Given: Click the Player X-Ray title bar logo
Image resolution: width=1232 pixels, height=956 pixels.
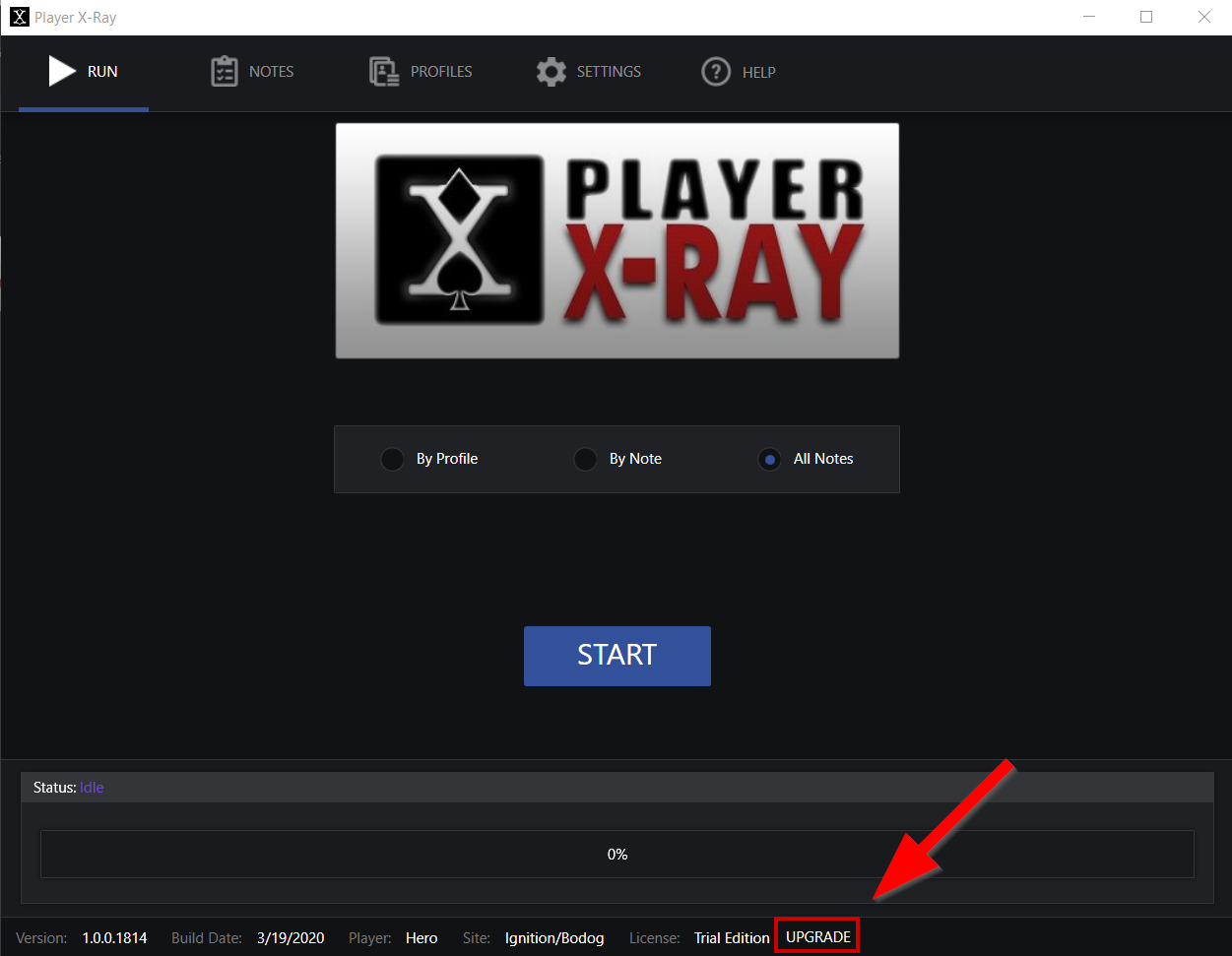Looking at the screenshot, I should tap(20, 17).
